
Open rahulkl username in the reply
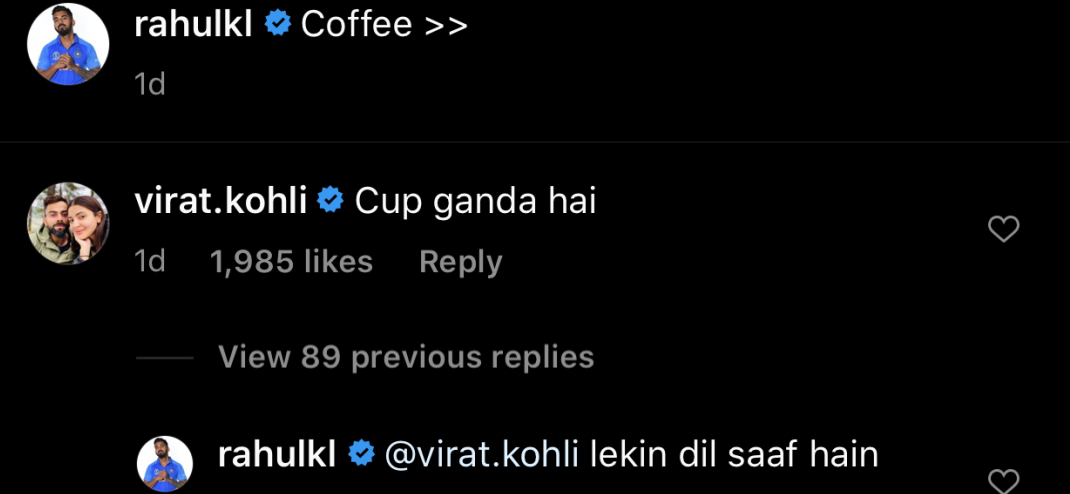pos(277,455)
